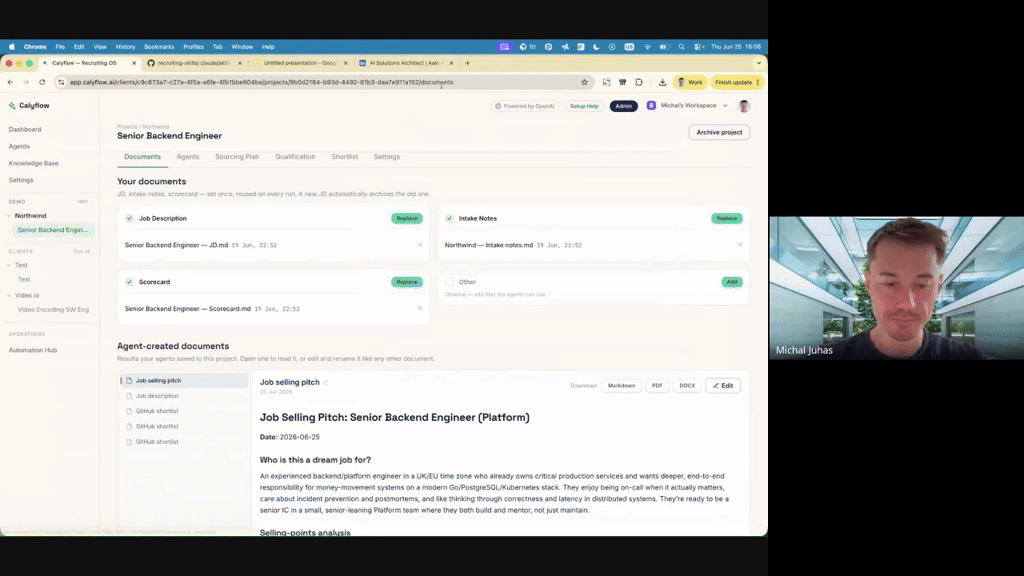Open Automation Hub in sidebar

click(33, 350)
